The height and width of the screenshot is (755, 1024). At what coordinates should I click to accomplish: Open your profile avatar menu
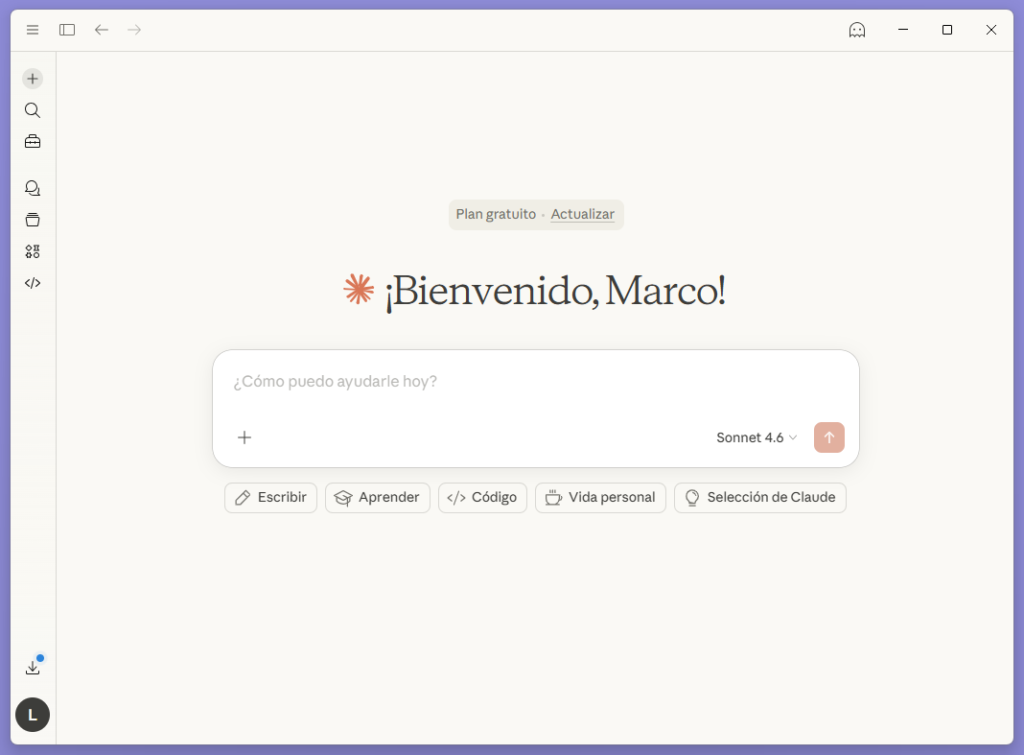[x=32, y=715]
